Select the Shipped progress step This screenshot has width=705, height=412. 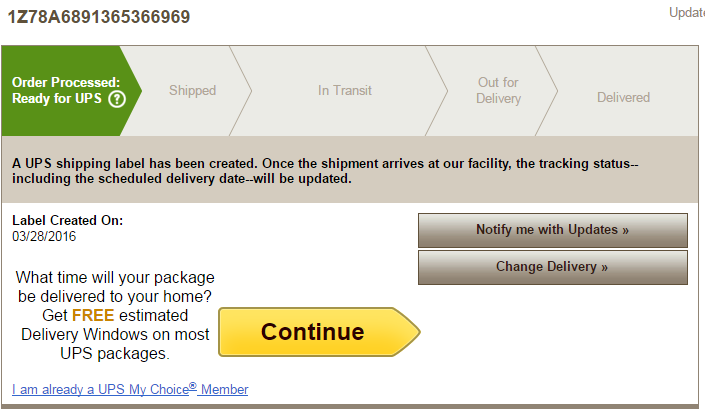pos(192,90)
